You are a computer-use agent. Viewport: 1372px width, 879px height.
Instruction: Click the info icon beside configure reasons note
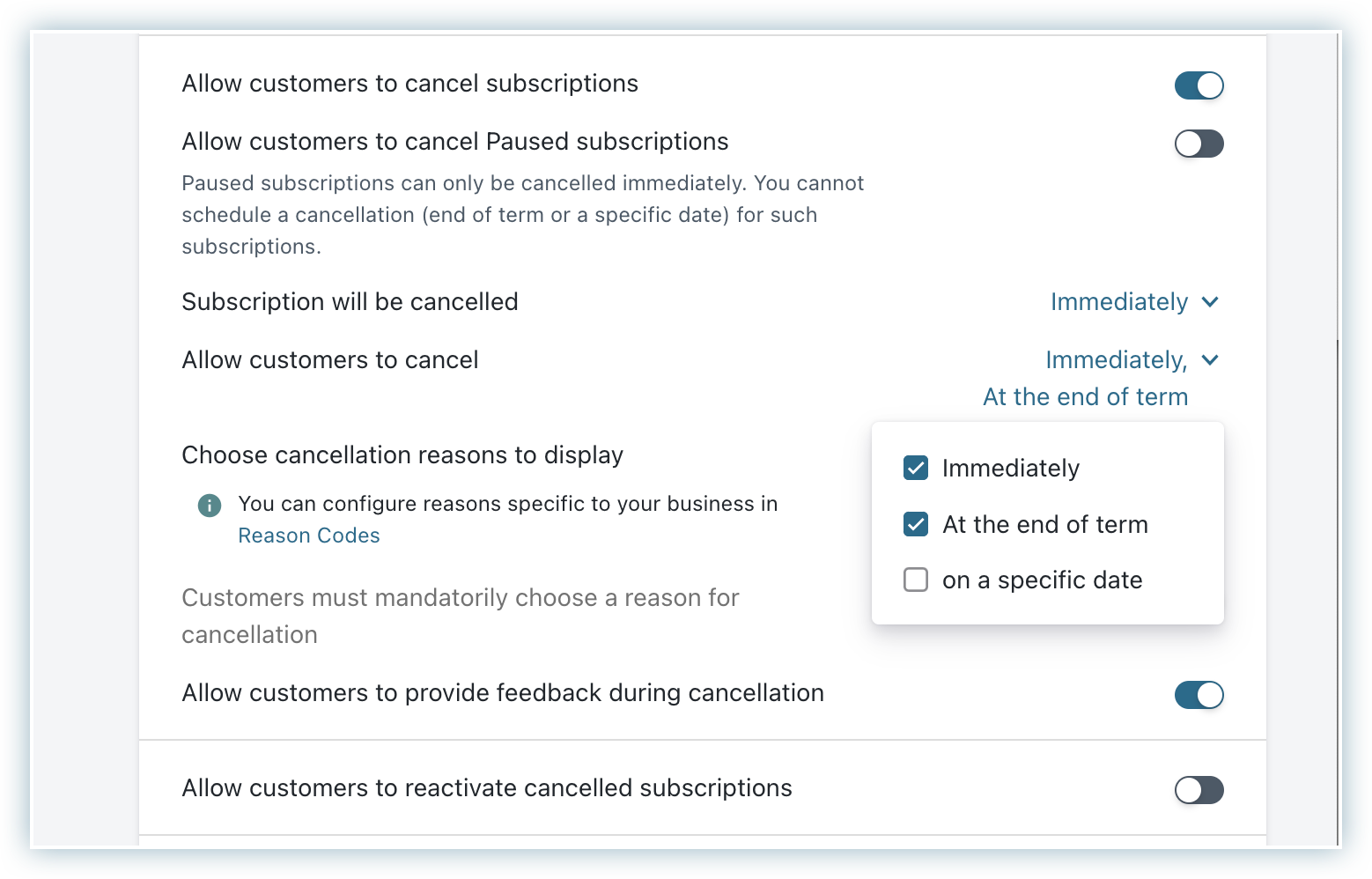tap(210, 506)
